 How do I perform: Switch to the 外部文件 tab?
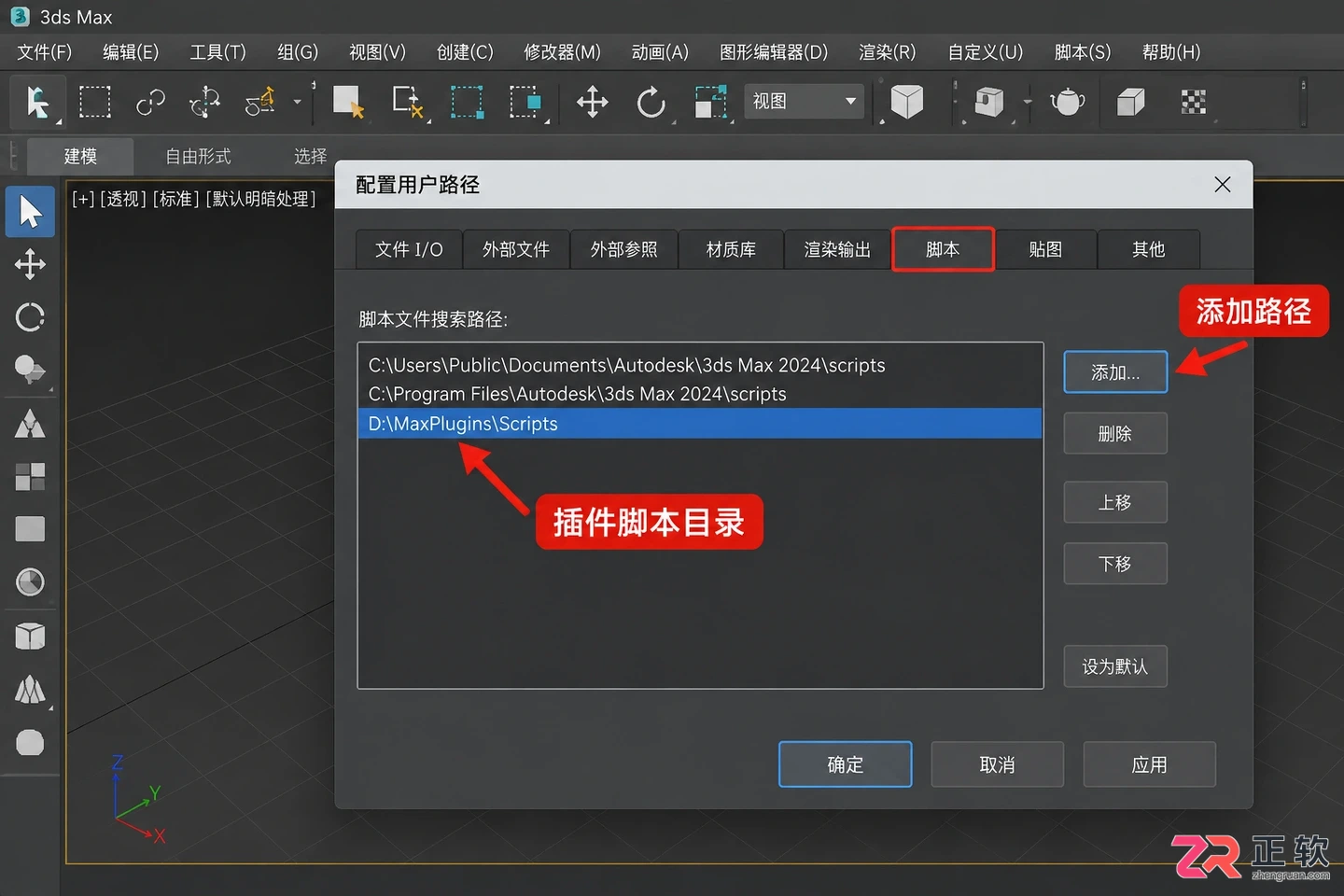516,249
